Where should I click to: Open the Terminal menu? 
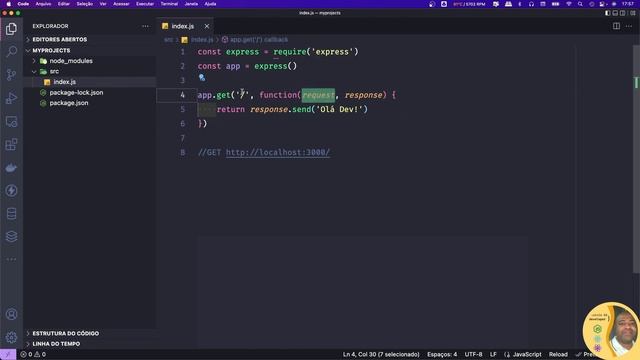click(x=169, y=4)
